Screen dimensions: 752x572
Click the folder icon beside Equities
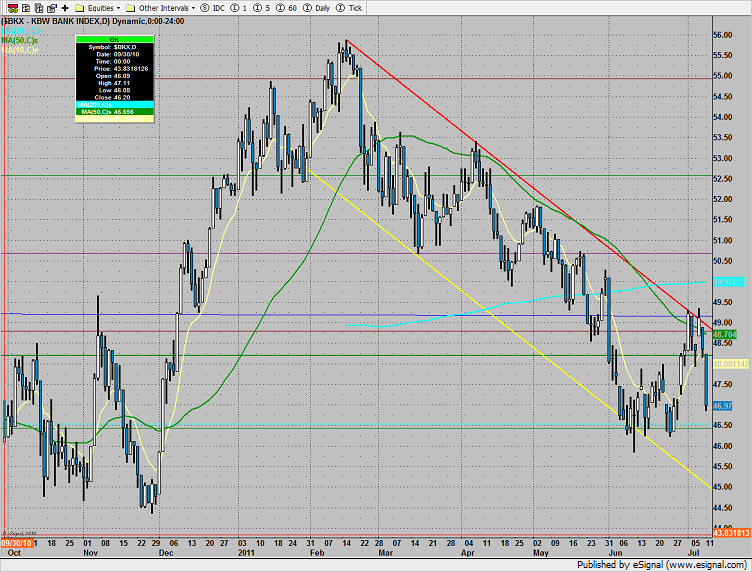click(x=80, y=8)
